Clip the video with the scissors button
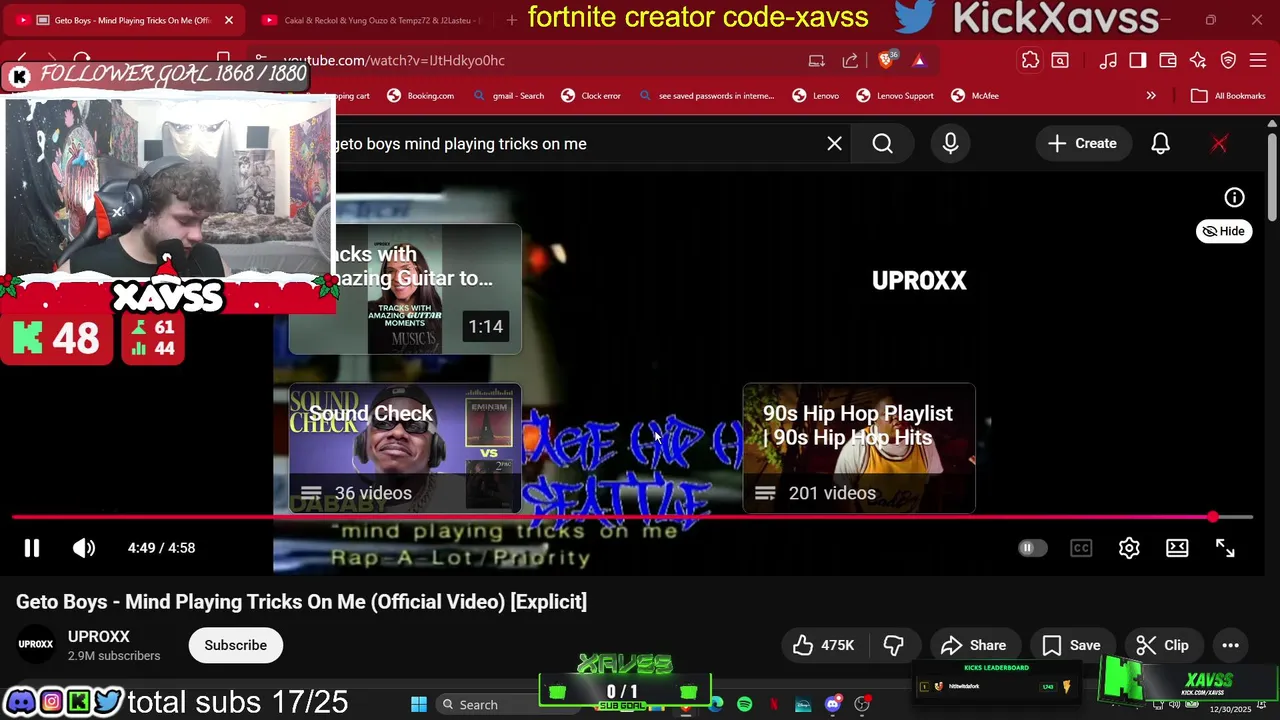The image size is (1280, 720). click(1163, 645)
